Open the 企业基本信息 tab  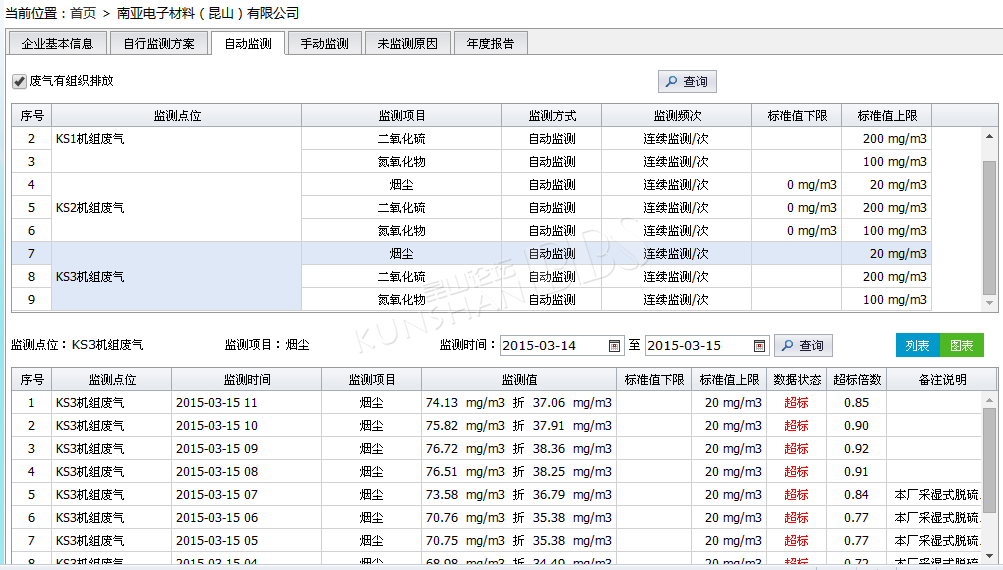[57, 44]
